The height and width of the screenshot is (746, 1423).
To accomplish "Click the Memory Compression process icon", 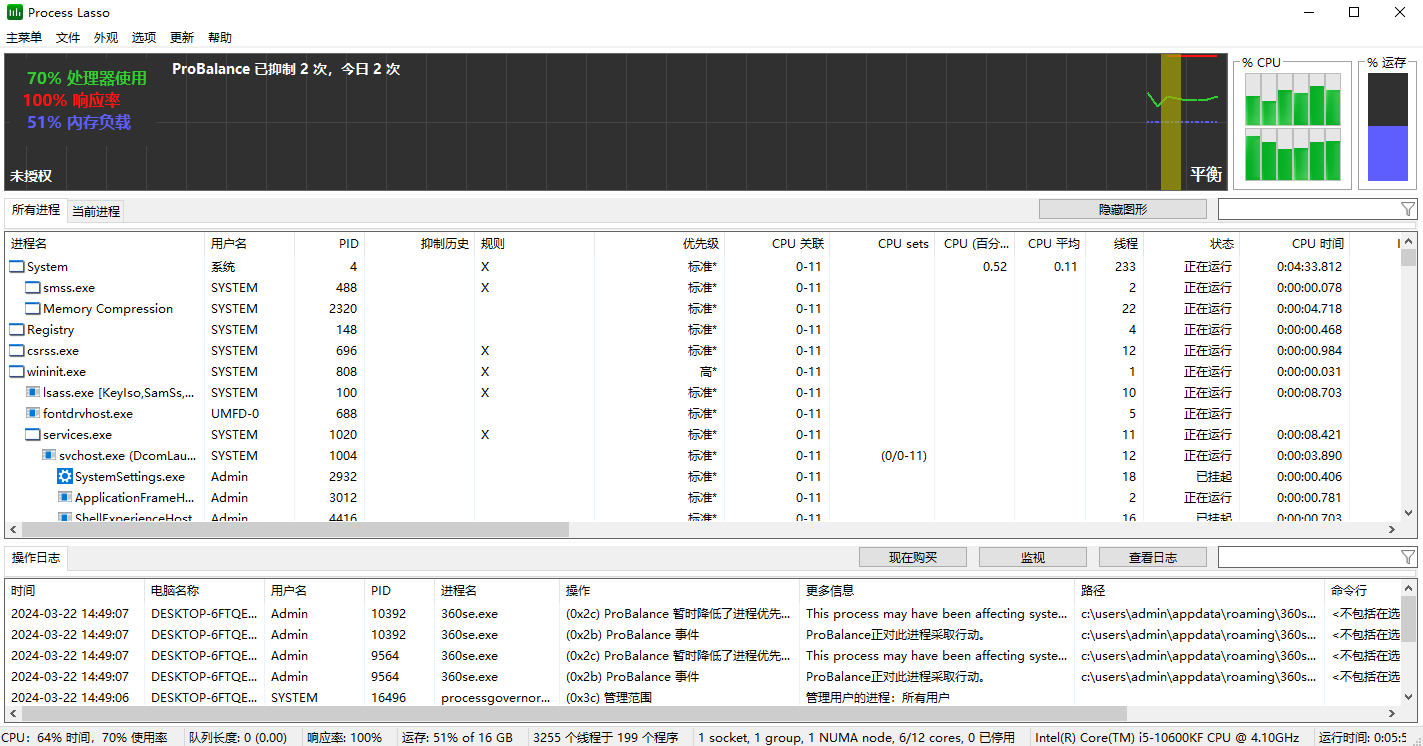I will click(x=33, y=309).
